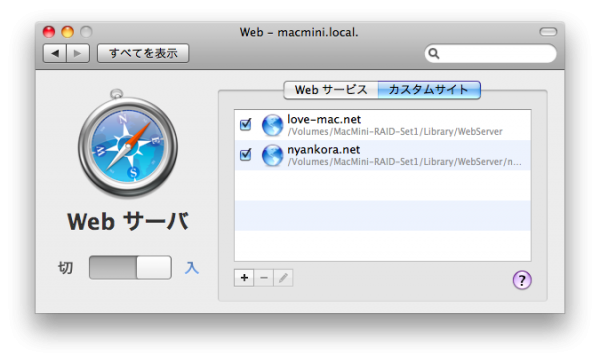Click the globe icon beside love-mac.net
This screenshot has width=600, height=362.
click(272, 125)
